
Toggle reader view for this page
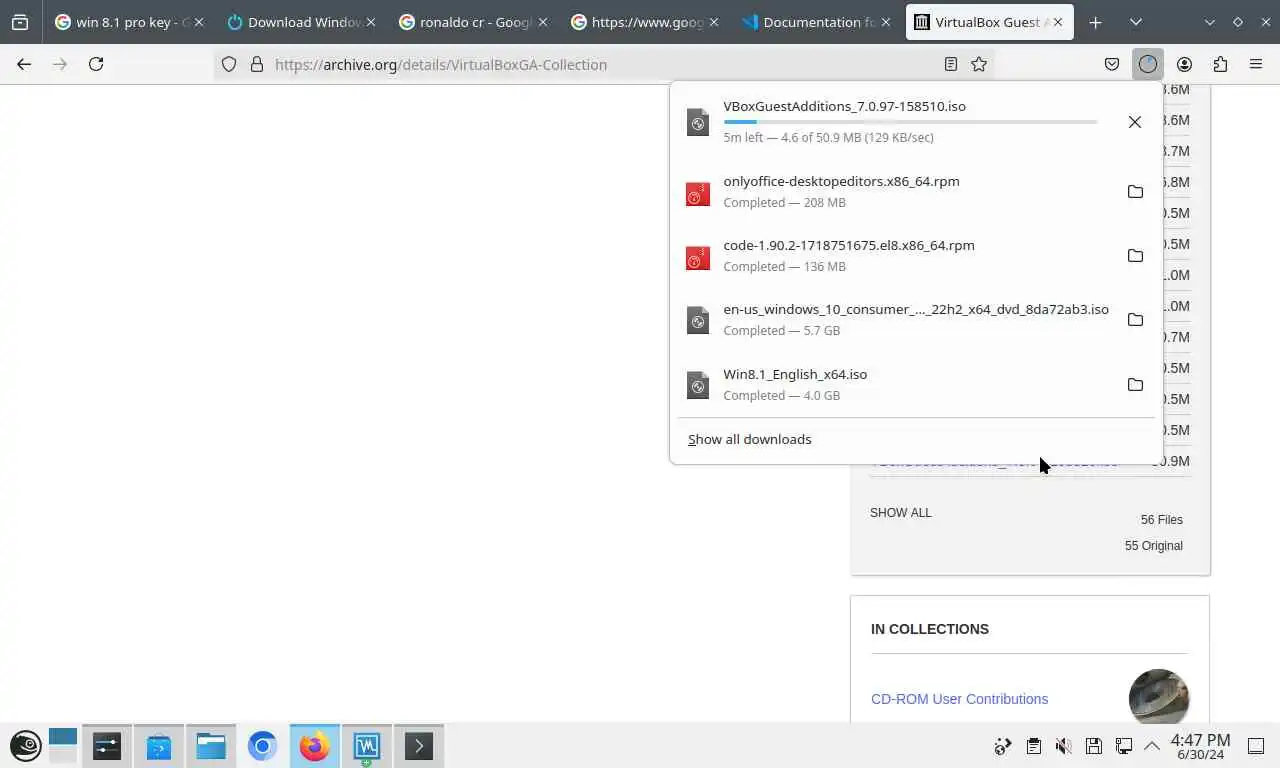951,64
